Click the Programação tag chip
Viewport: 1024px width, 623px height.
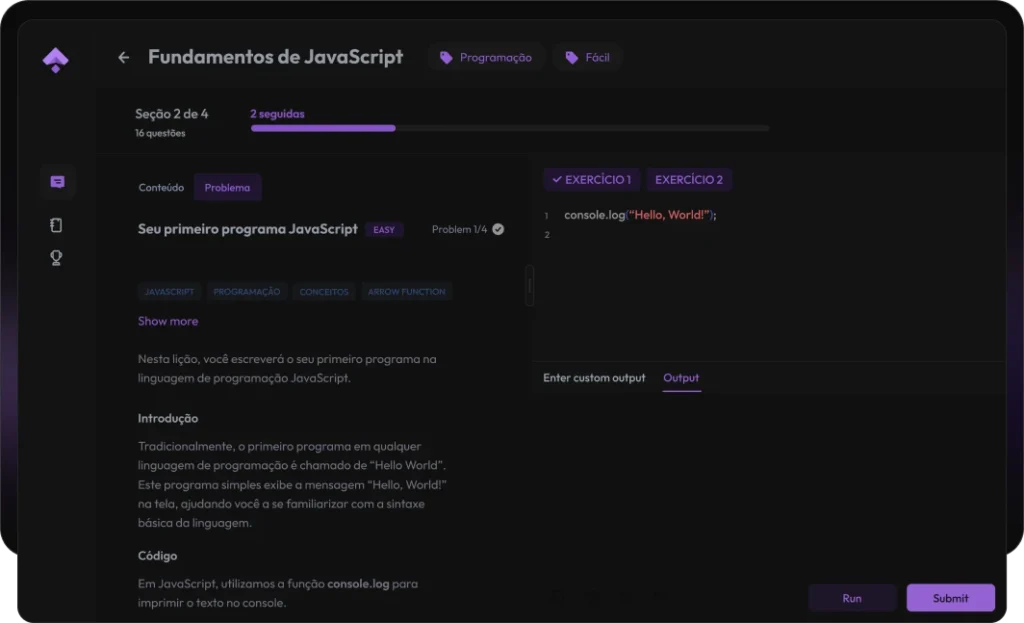click(x=486, y=58)
